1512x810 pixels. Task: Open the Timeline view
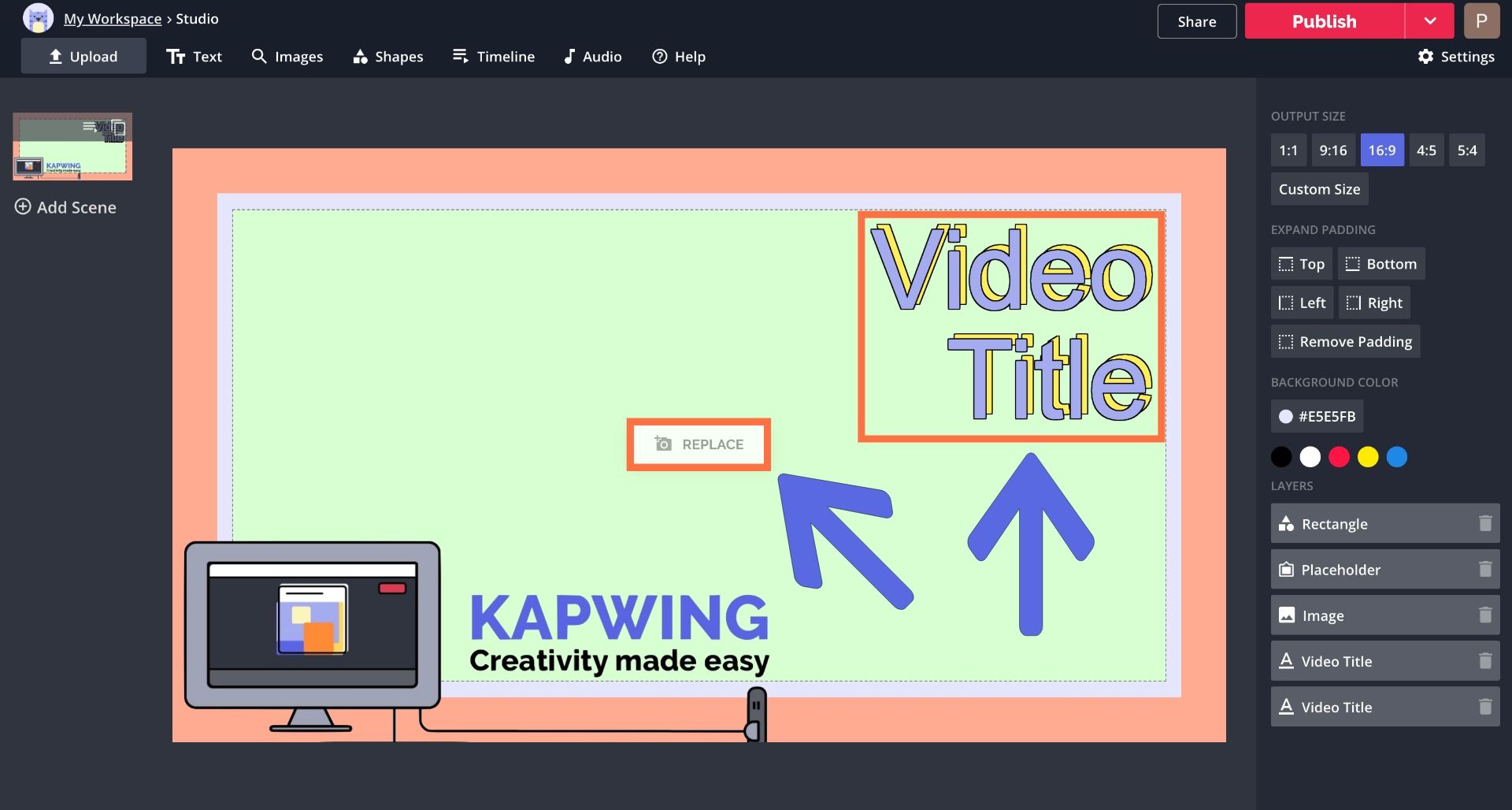[494, 56]
